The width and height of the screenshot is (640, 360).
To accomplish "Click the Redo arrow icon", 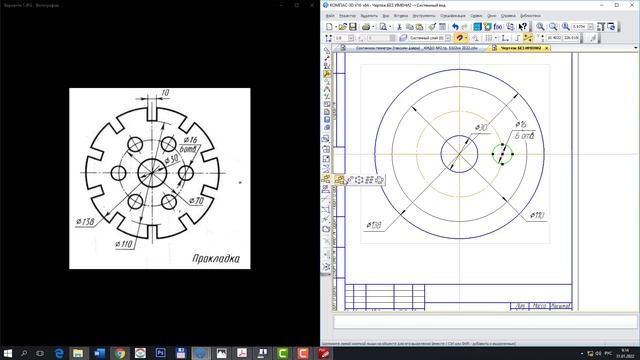I will tap(464, 27).
